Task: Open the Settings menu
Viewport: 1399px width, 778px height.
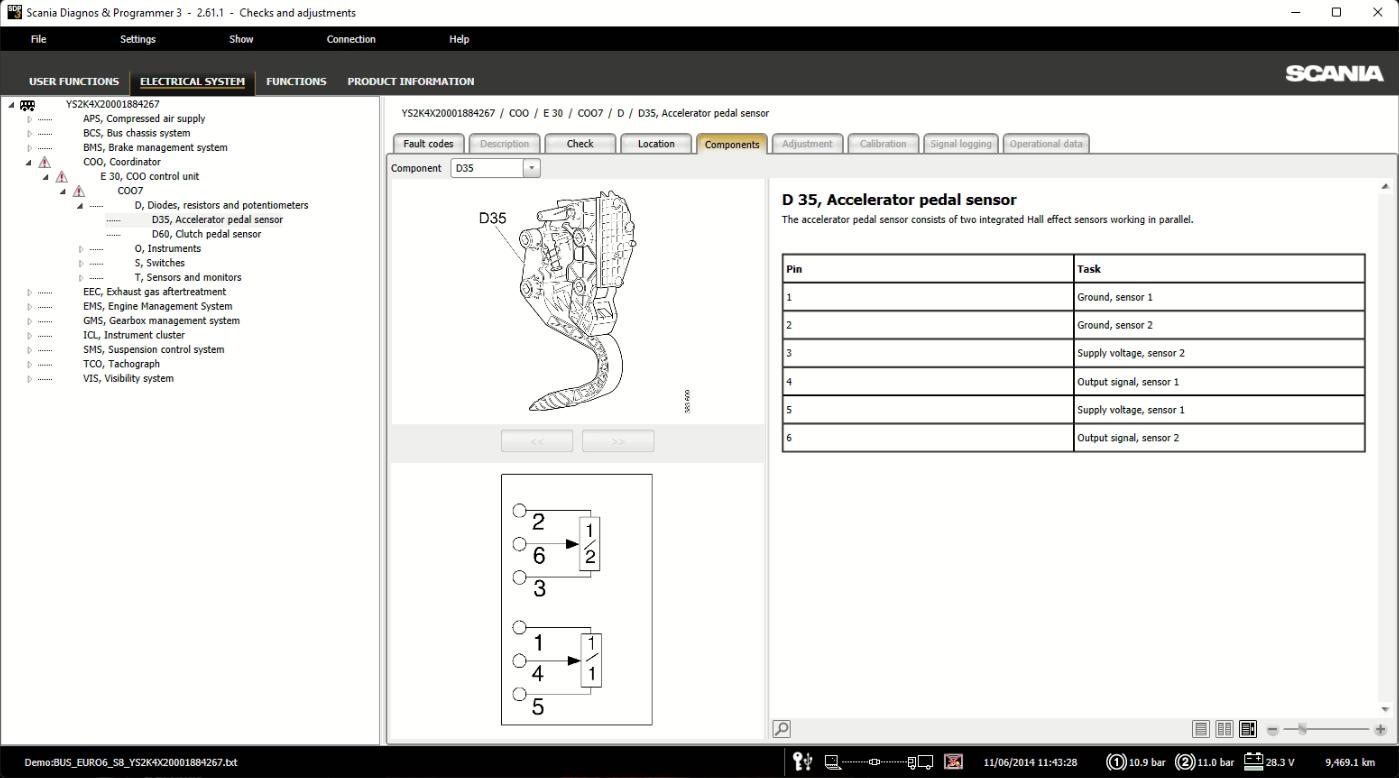Action: pos(138,40)
